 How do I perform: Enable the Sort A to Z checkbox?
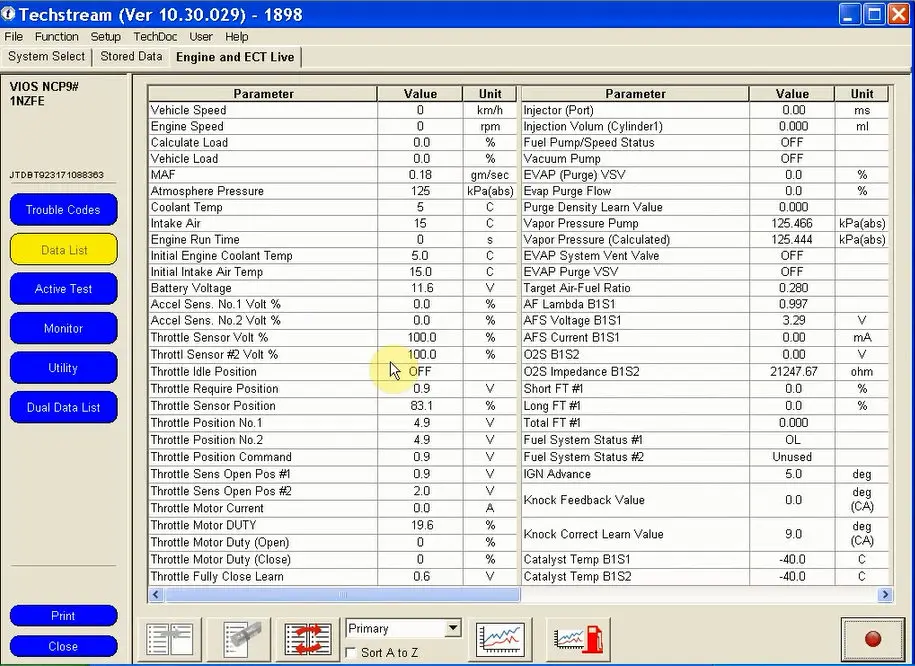(351, 653)
